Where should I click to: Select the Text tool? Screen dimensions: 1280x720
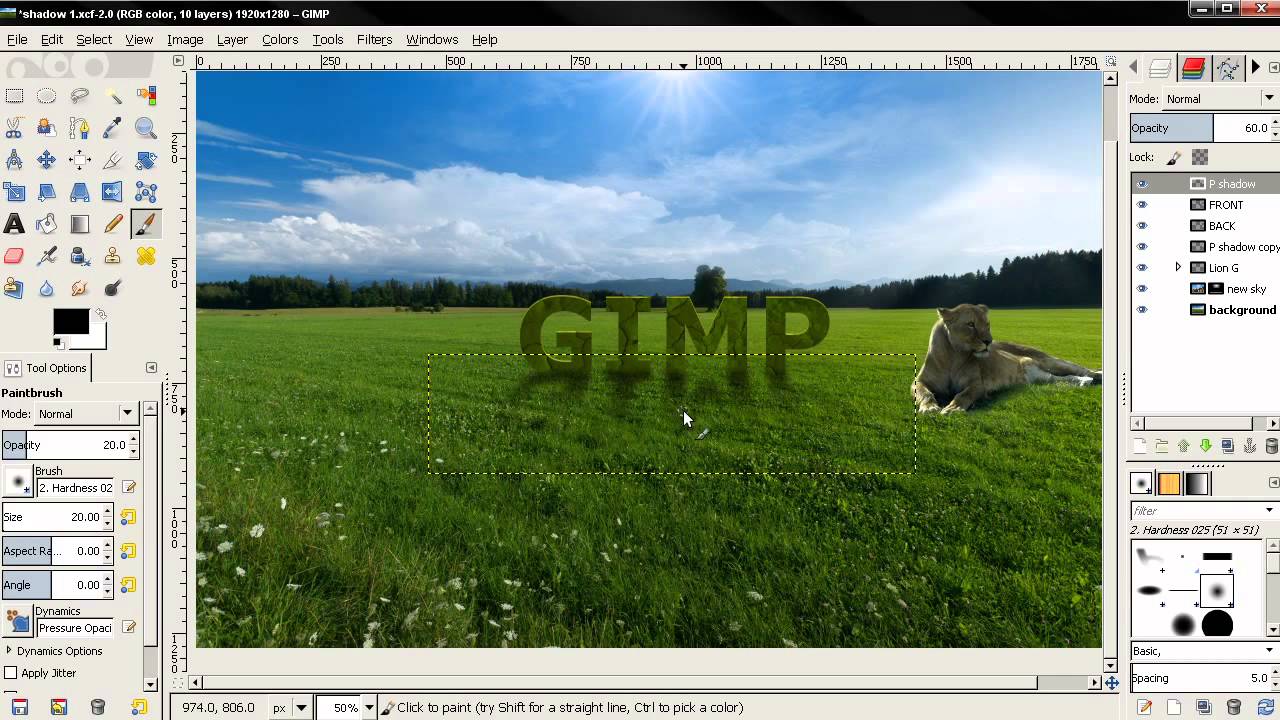tap(14, 224)
